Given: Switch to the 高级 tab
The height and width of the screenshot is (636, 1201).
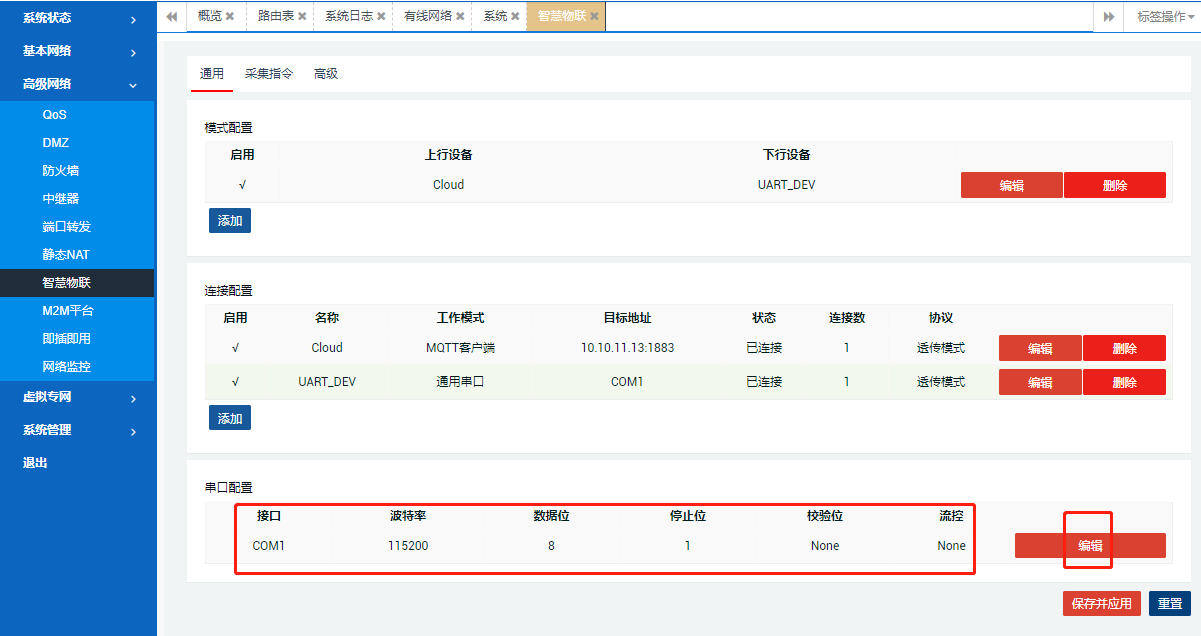Looking at the screenshot, I should (325, 72).
